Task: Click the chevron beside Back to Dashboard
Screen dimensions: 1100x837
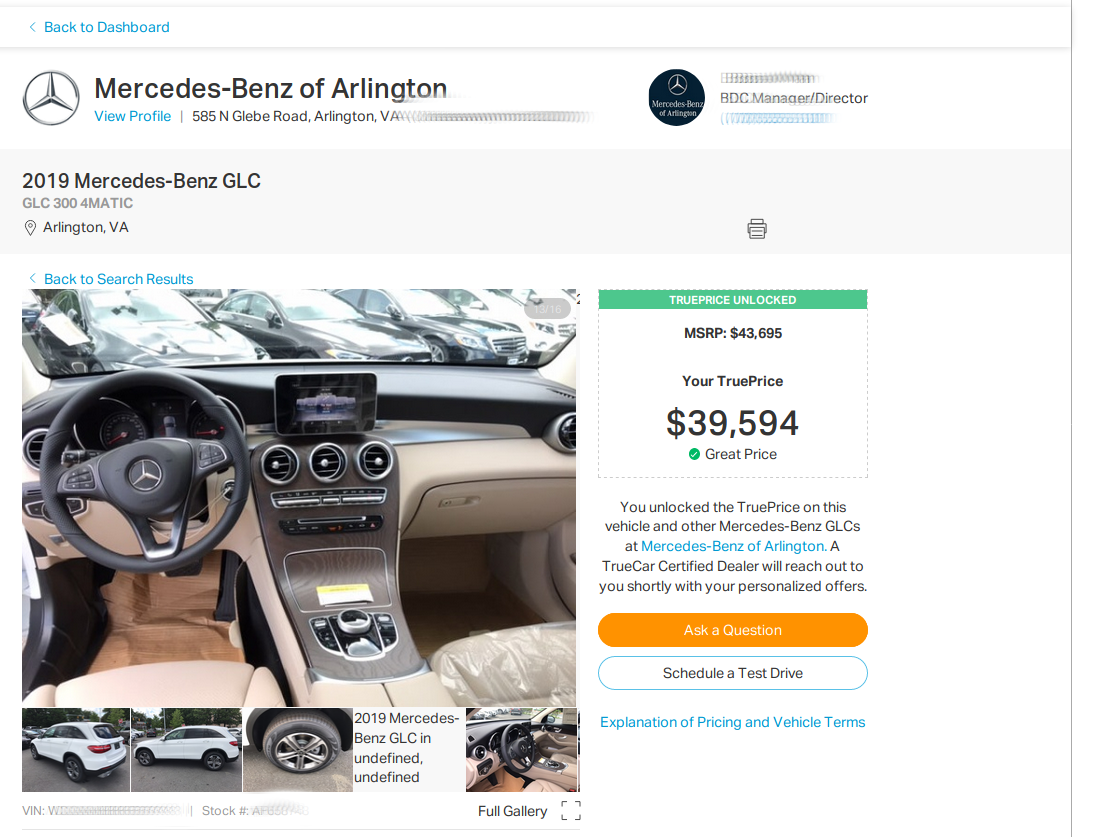Action: [x=31, y=27]
